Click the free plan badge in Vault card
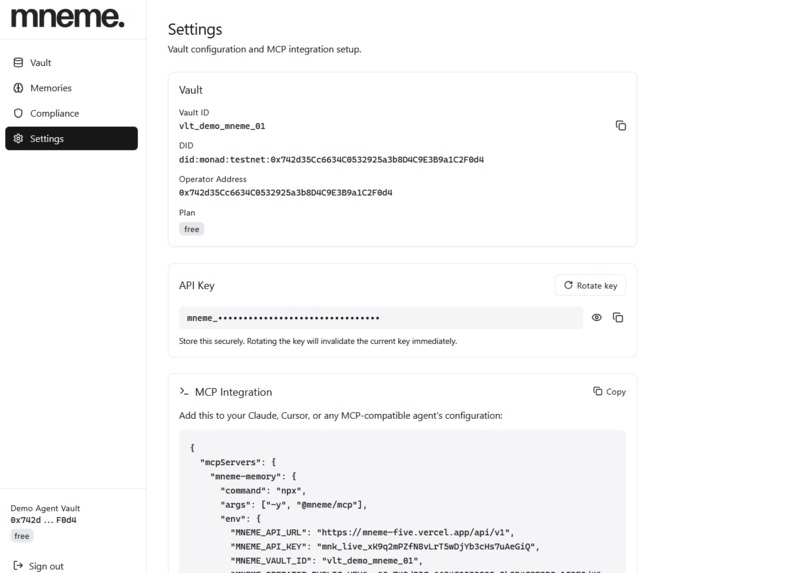This screenshot has height=573, width=787. (192, 229)
